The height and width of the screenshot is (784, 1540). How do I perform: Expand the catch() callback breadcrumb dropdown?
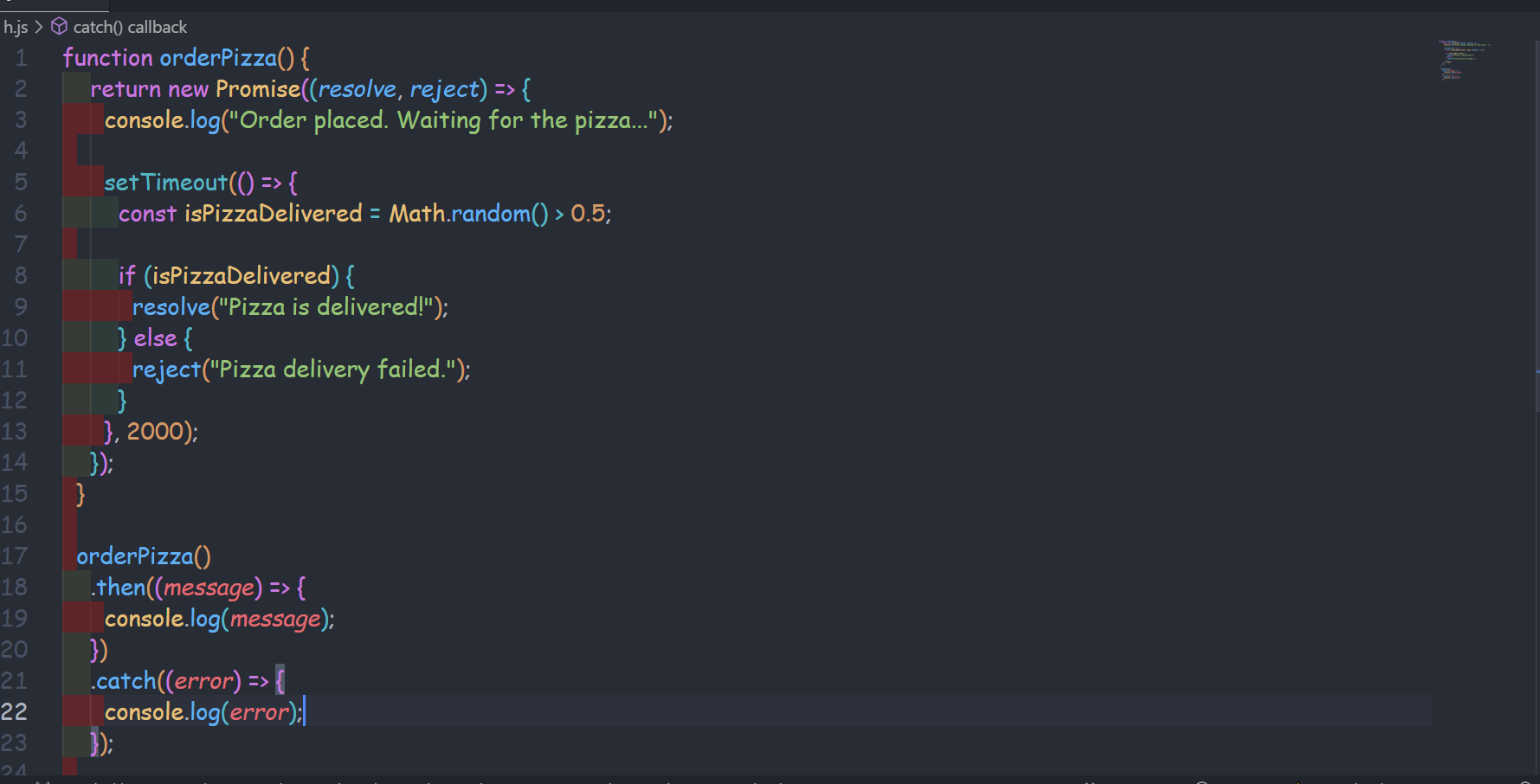[130, 27]
